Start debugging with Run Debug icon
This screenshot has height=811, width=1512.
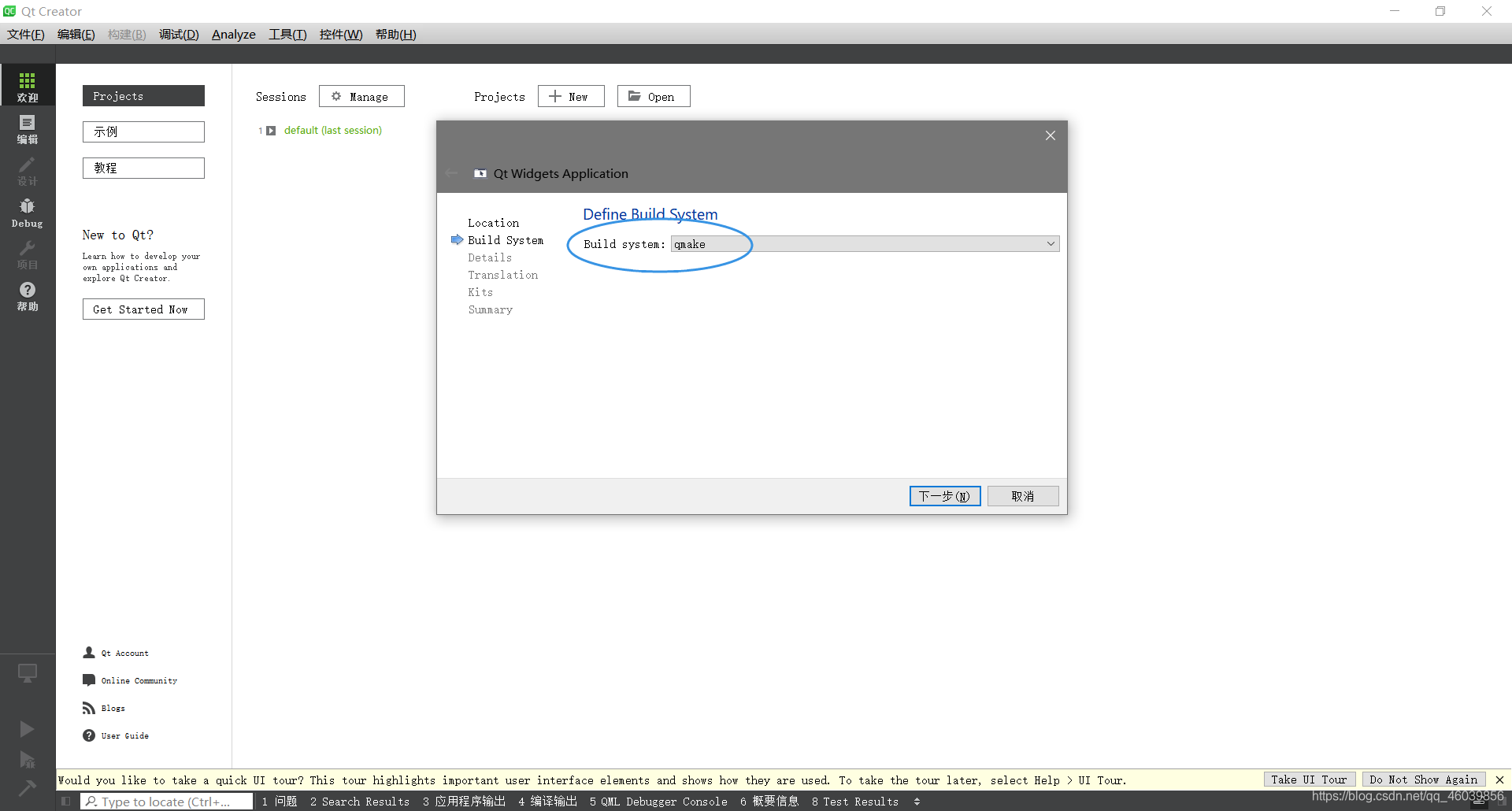click(27, 760)
